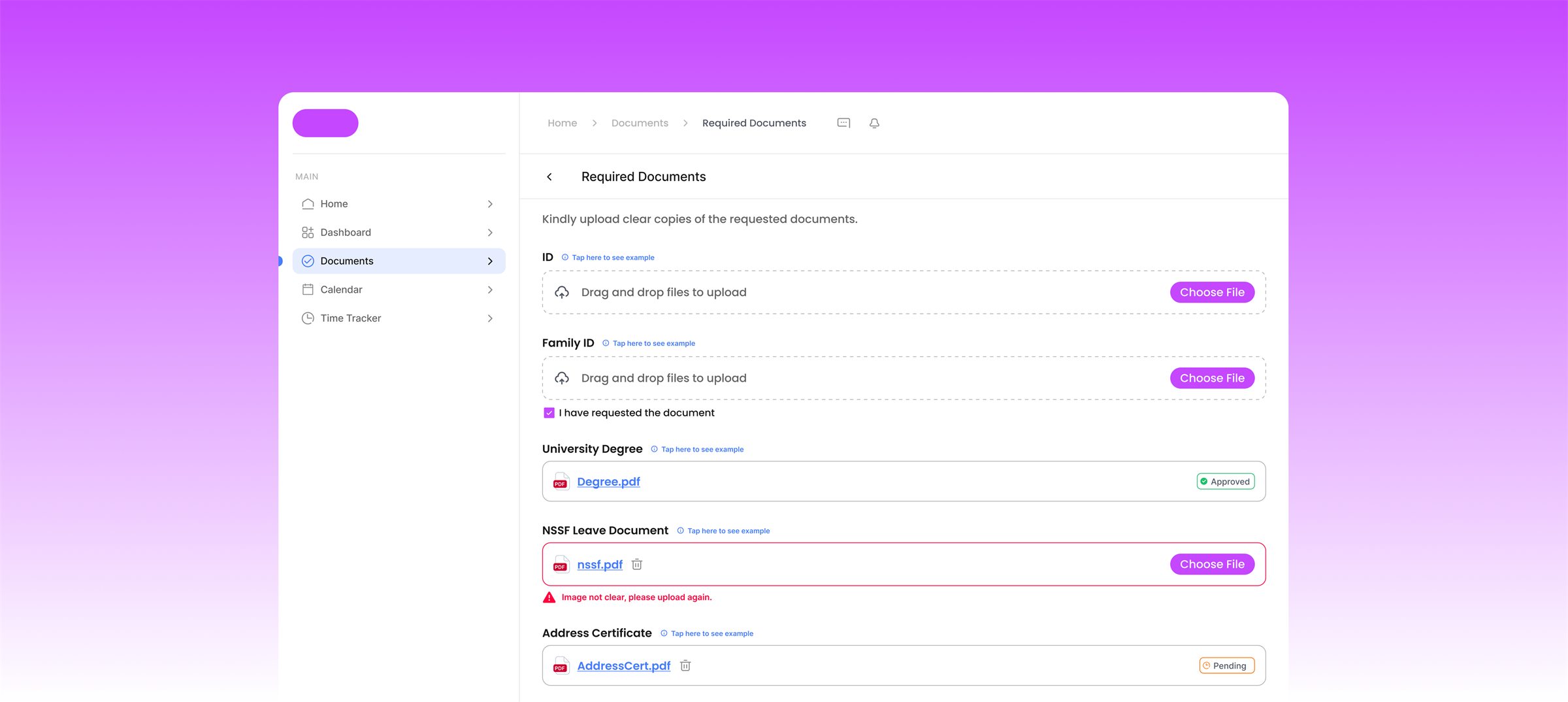The image size is (1568, 702).
Task: Open Time Tracker from sidebar
Action: click(399, 318)
